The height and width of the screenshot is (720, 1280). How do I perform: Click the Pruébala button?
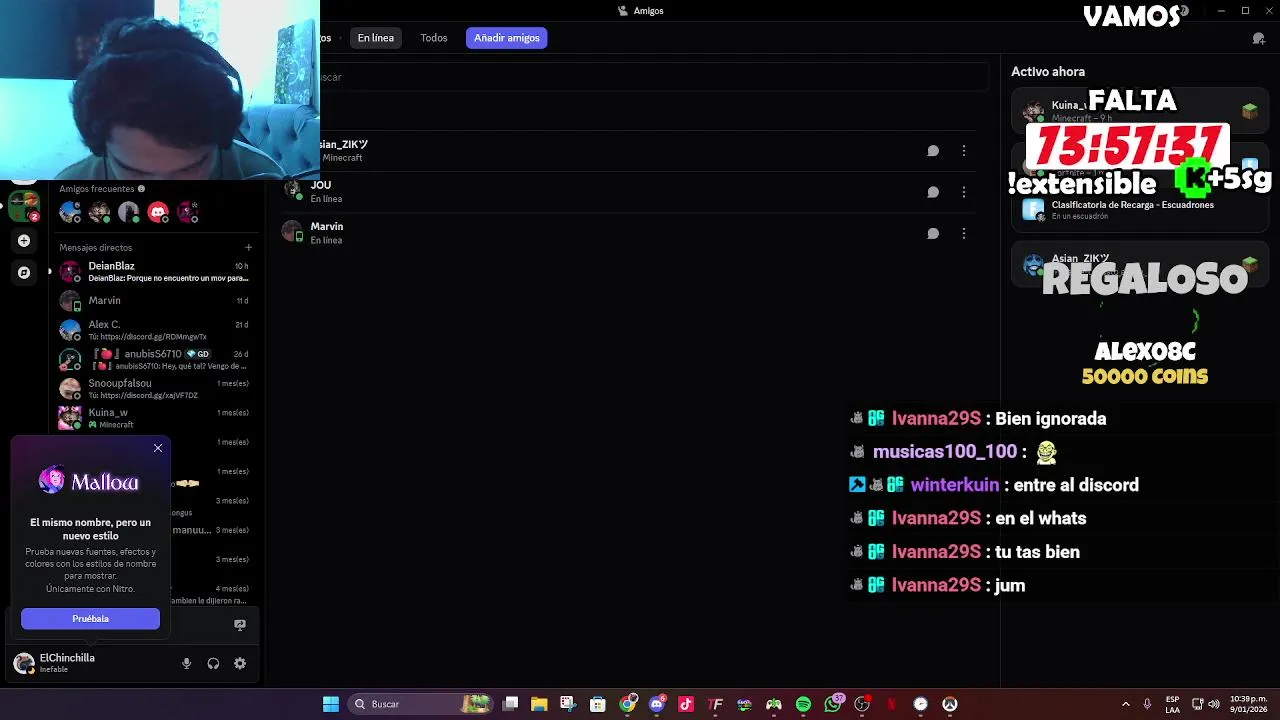point(90,619)
